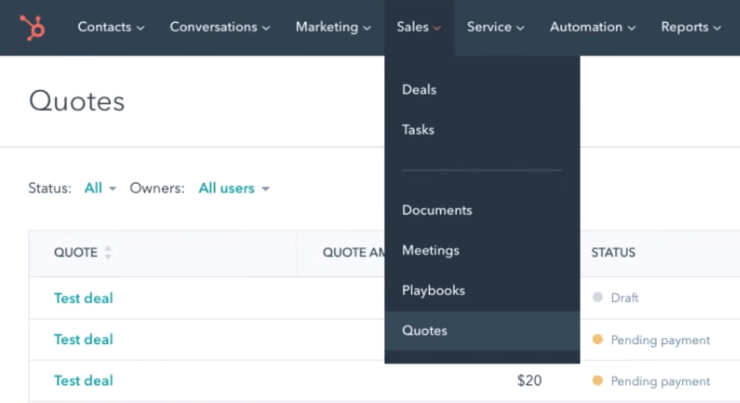Sort by the QUOTE column arrows

tap(108, 252)
